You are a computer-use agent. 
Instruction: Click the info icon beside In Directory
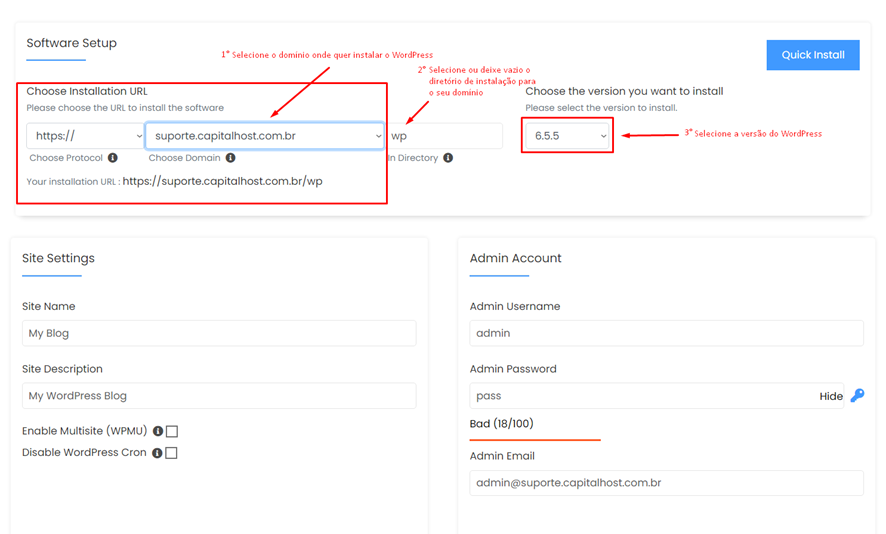(448, 158)
